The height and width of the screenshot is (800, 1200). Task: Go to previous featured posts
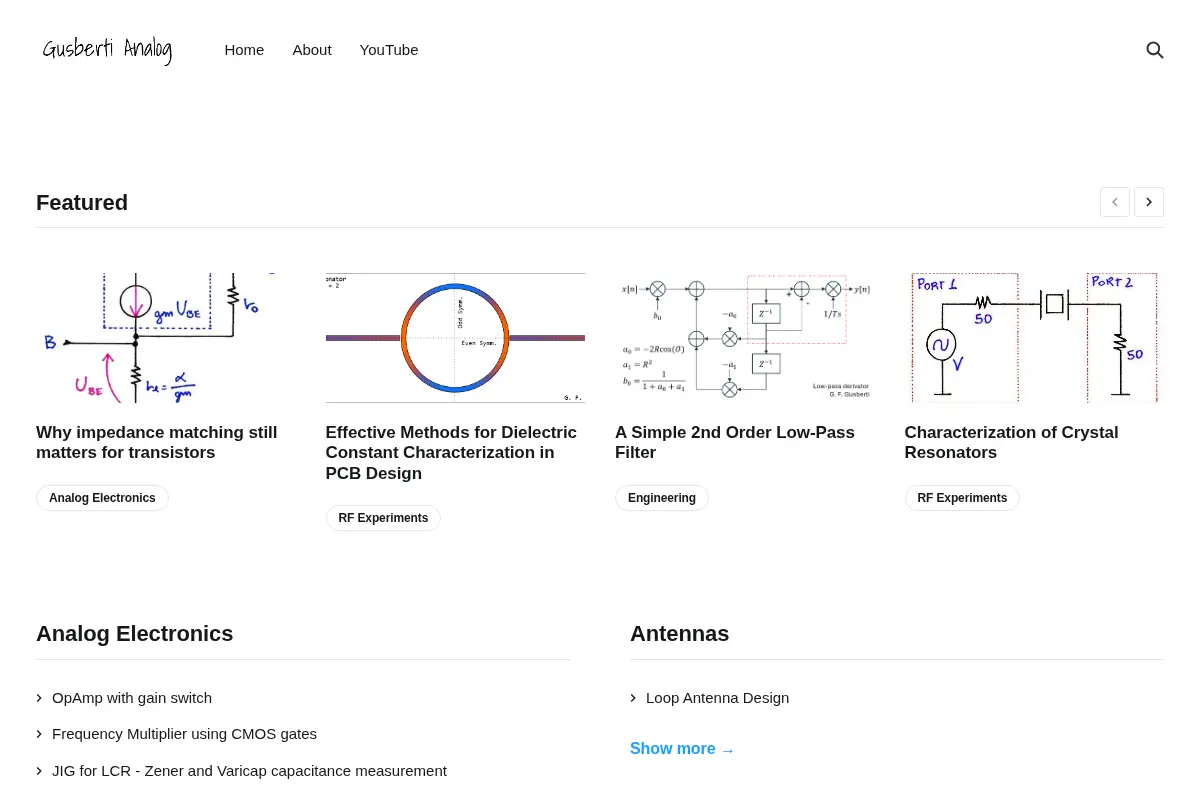pos(1115,202)
